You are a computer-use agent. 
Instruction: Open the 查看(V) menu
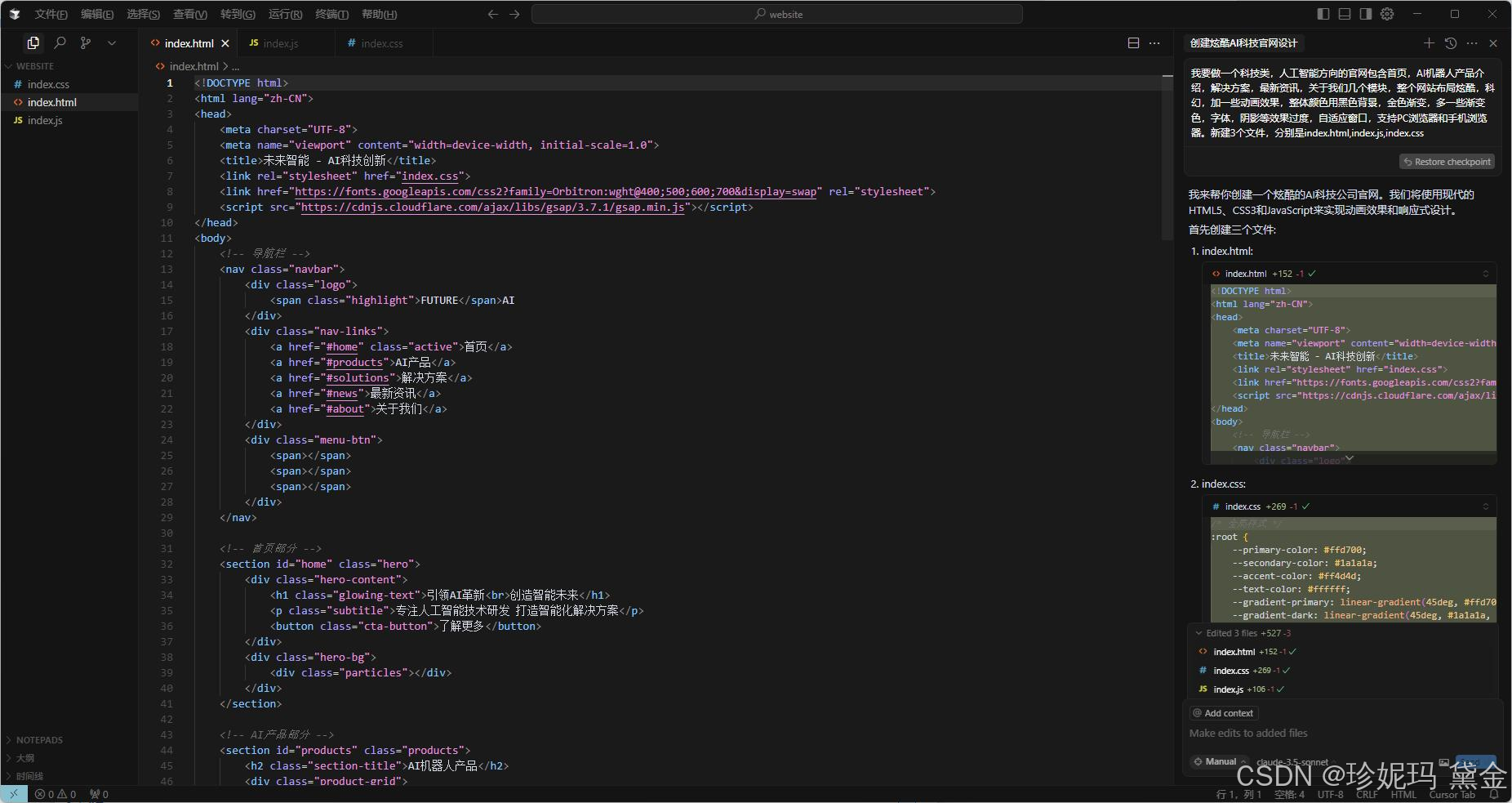point(189,14)
